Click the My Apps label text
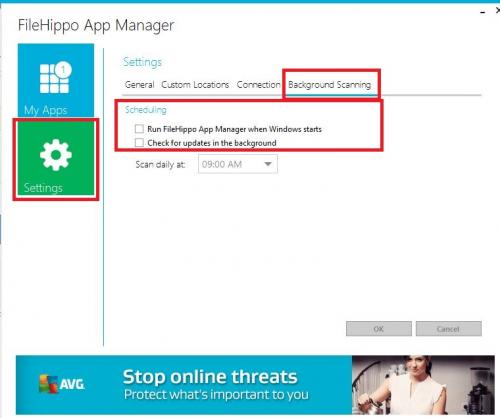This screenshot has height=418, width=500. (x=46, y=110)
